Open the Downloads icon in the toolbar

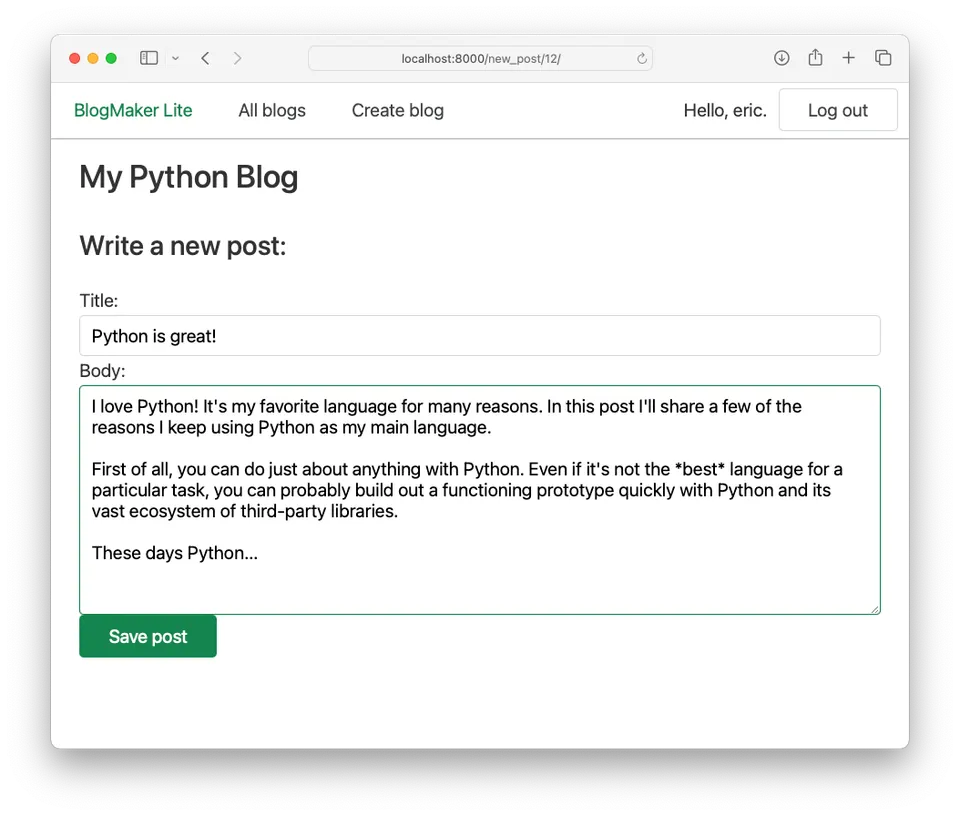[x=781, y=58]
